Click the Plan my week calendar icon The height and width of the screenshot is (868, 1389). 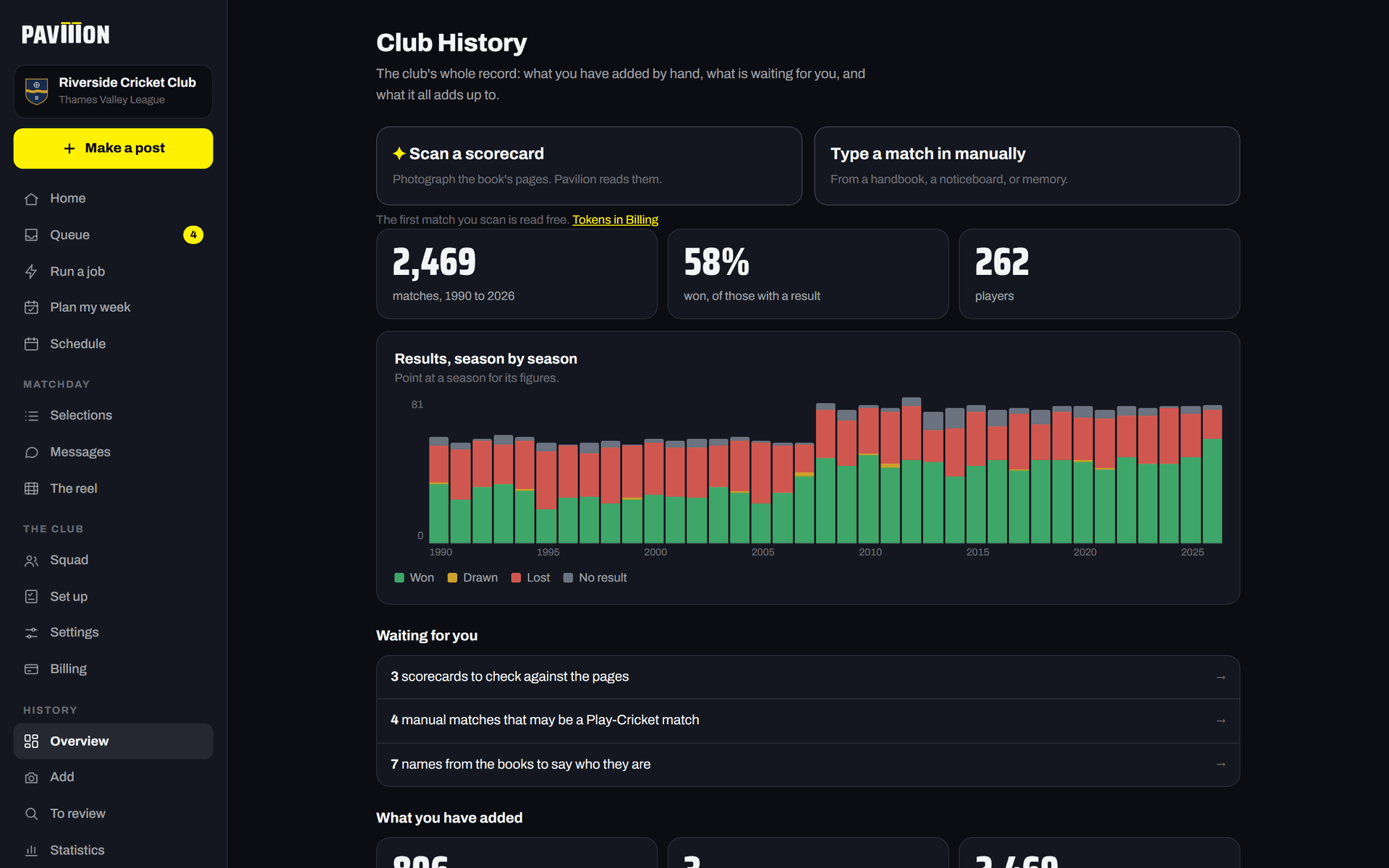click(31, 307)
